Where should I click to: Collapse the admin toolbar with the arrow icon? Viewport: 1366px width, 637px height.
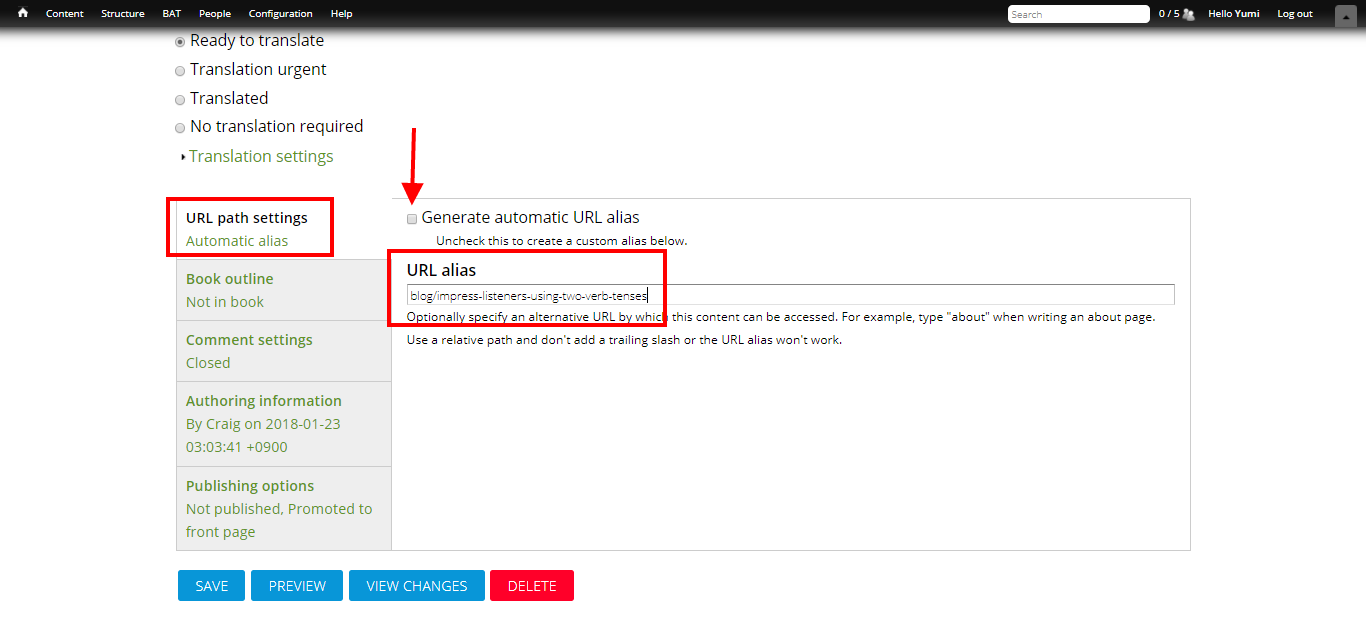[x=1345, y=15]
